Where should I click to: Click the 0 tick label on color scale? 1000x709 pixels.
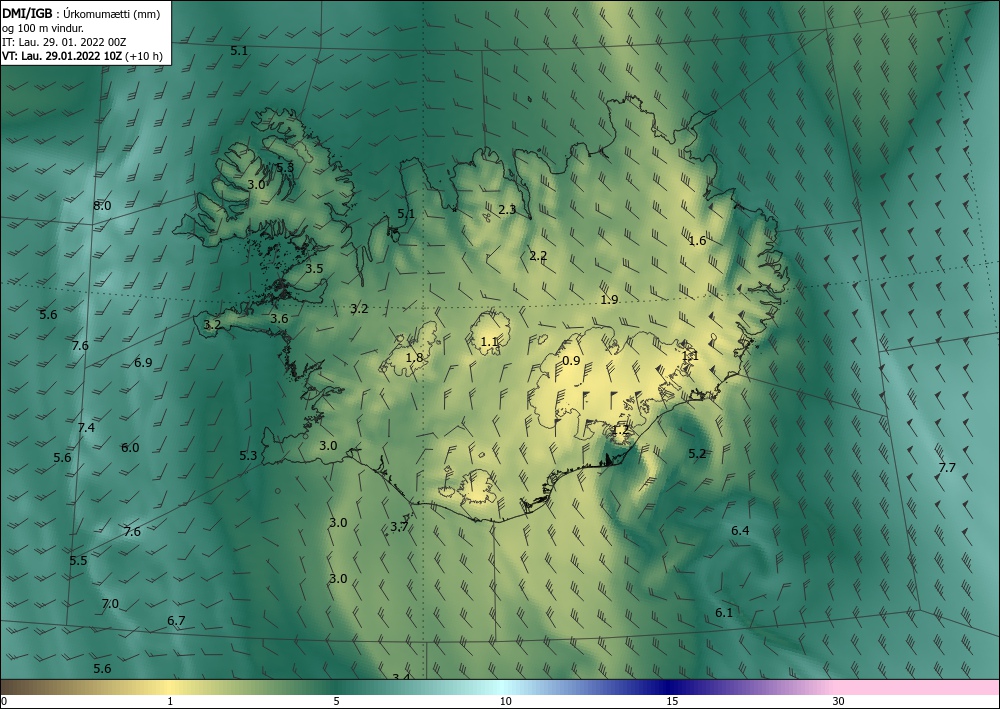4,701
